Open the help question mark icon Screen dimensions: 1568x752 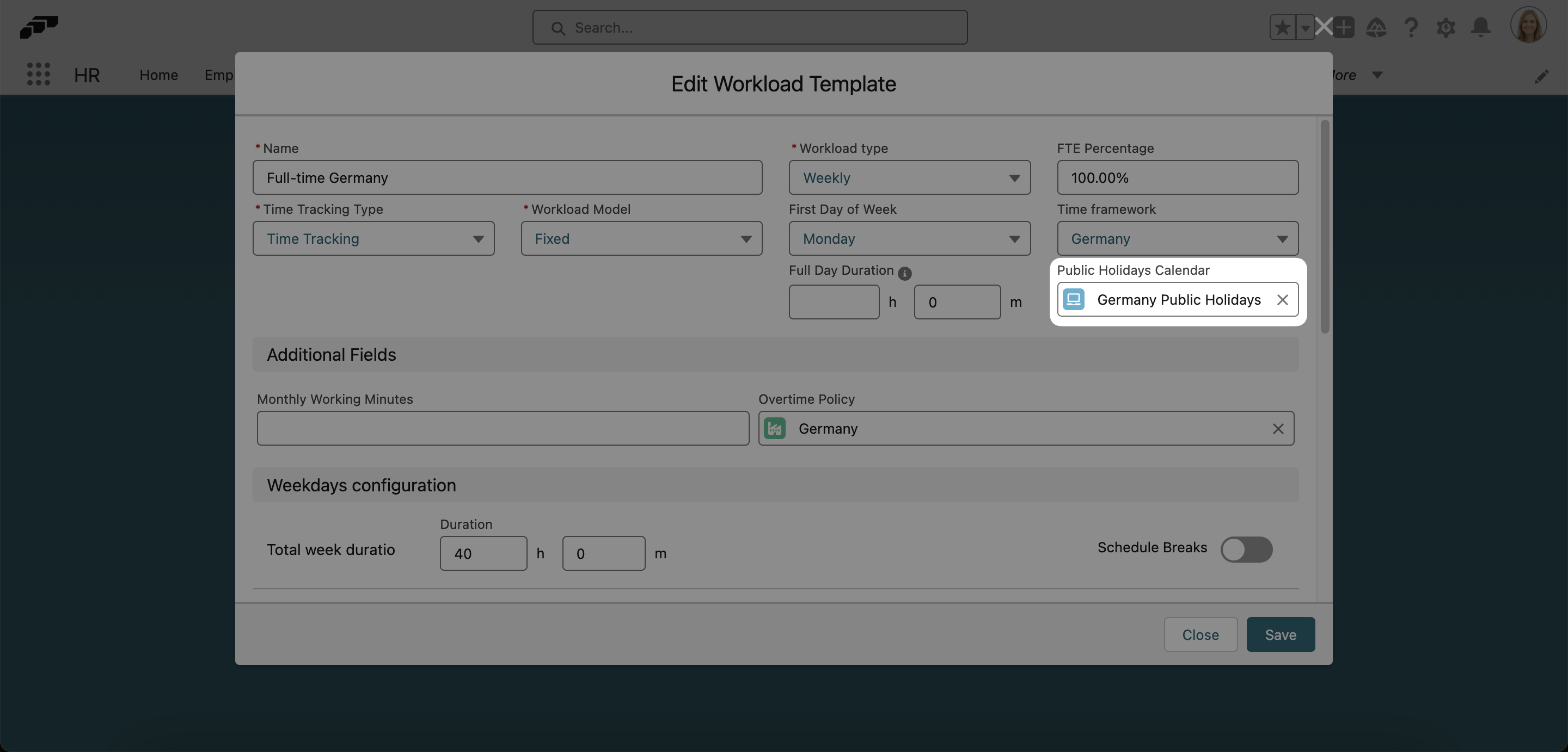coord(1410,27)
